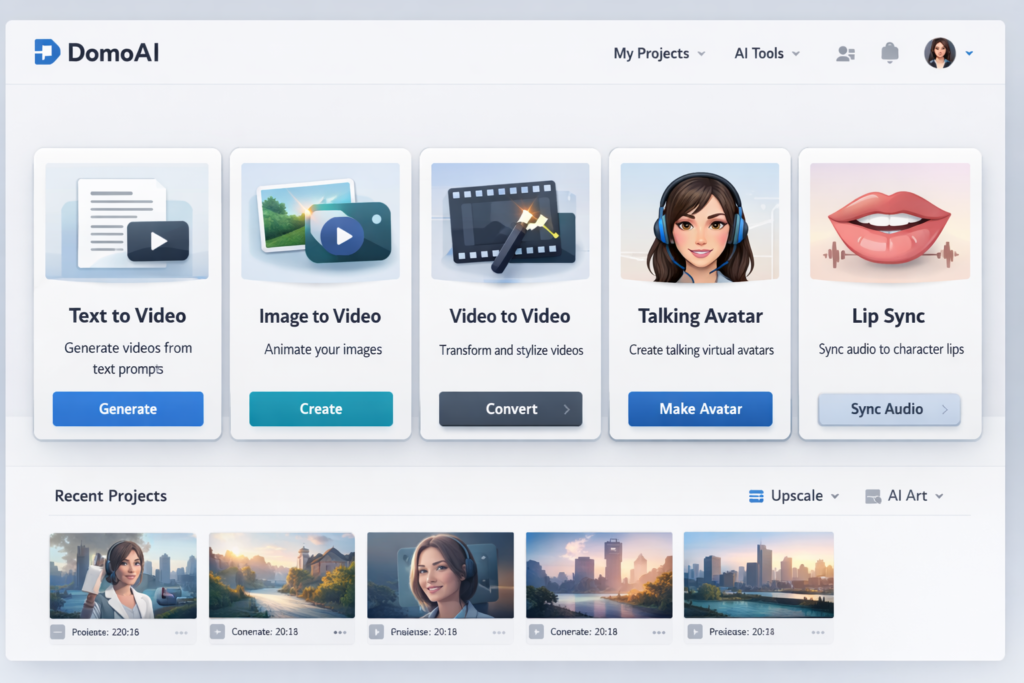Click the 'Pnaiense: 20:18' project label
1024x683 pixels.
coord(424,632)
